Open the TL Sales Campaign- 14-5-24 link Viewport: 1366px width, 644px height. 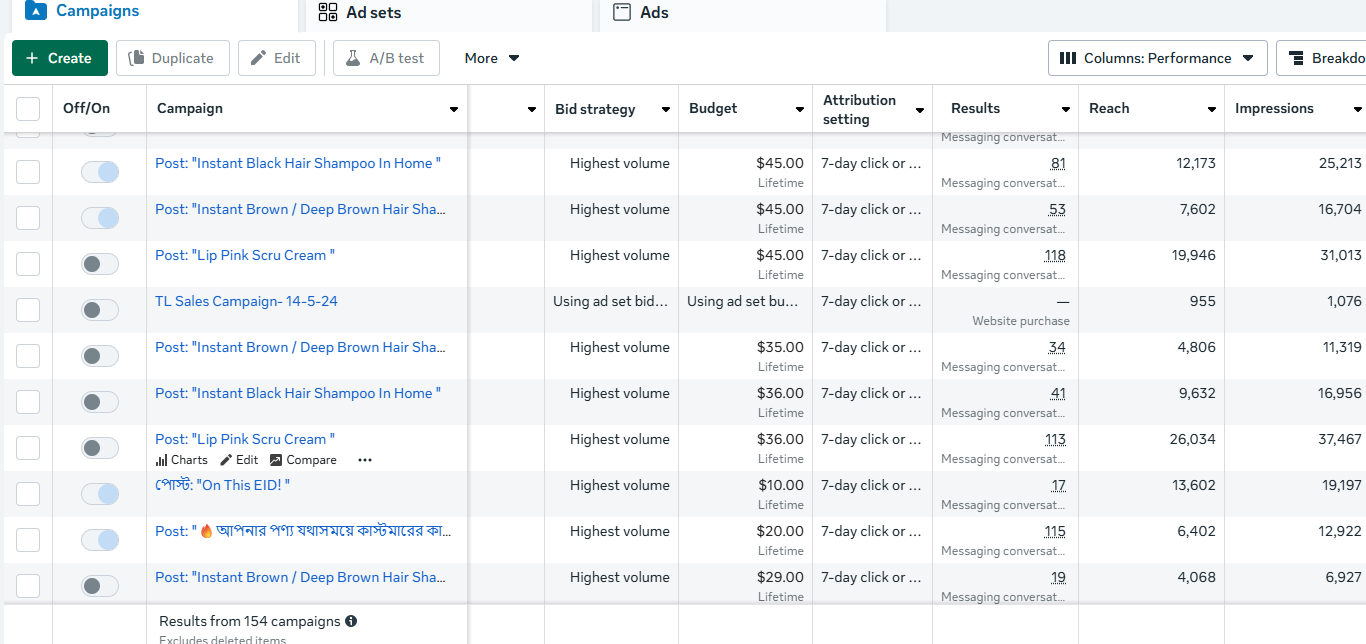pos(246,301)
